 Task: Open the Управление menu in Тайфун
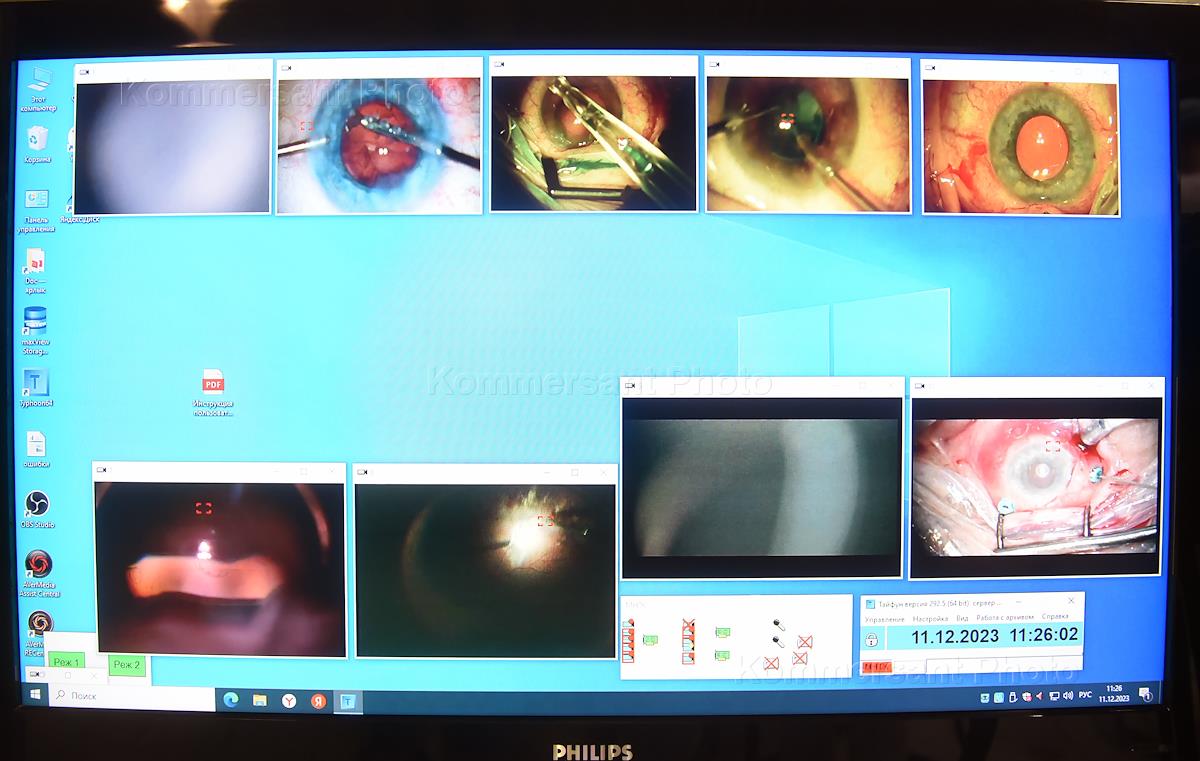885,618
